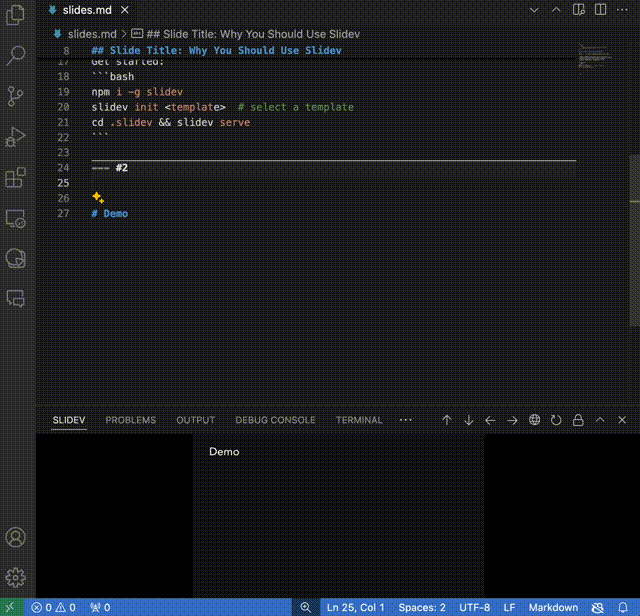Image resolution: width=640 pixels, height=616 pixels.
Task: Open the Slidev sidebar icon
Action: click(16, 258)
